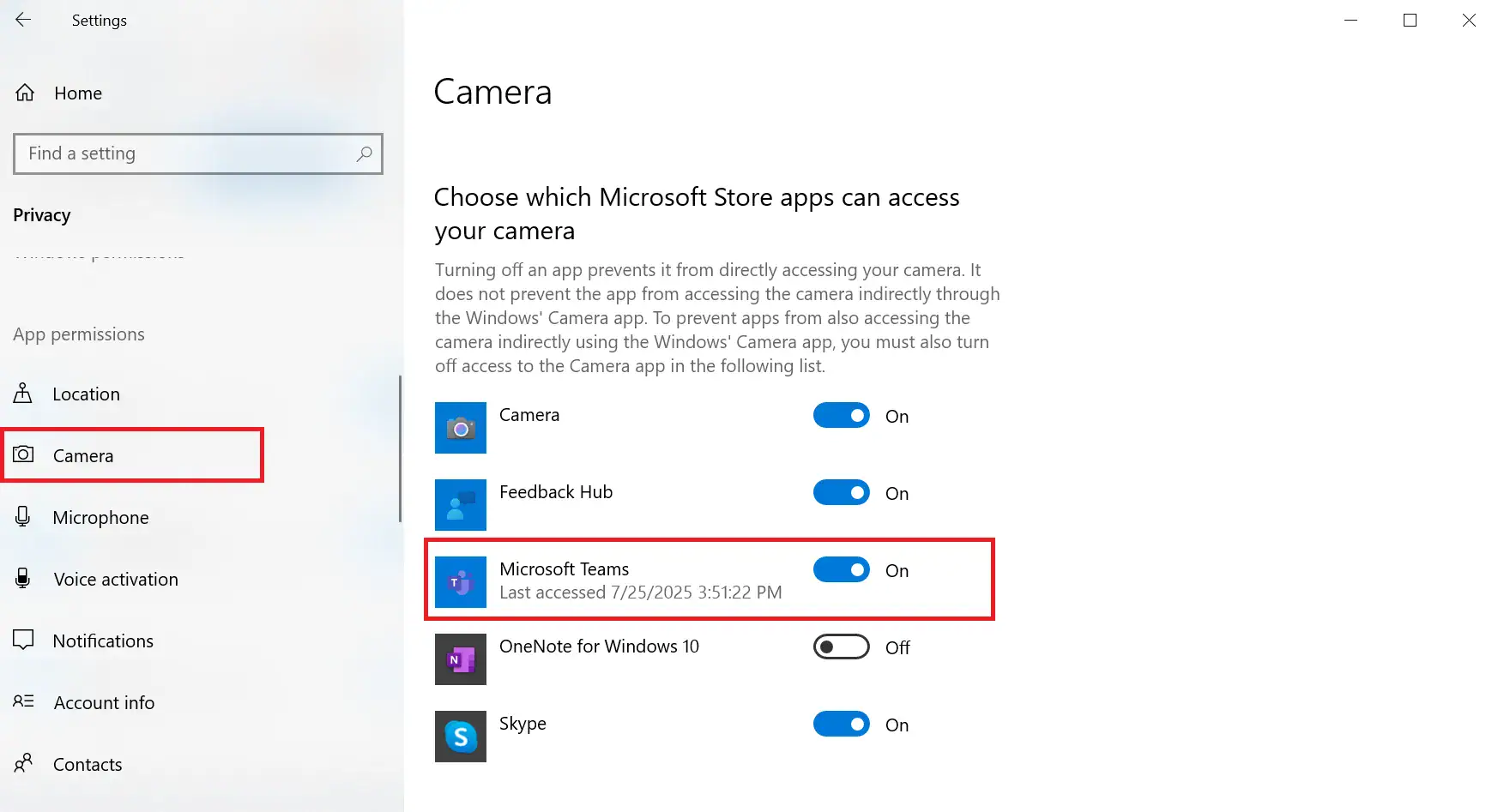Go to Voice activation settings
1498x812 pixels.
pyautogui.click(x=116, y=580)
